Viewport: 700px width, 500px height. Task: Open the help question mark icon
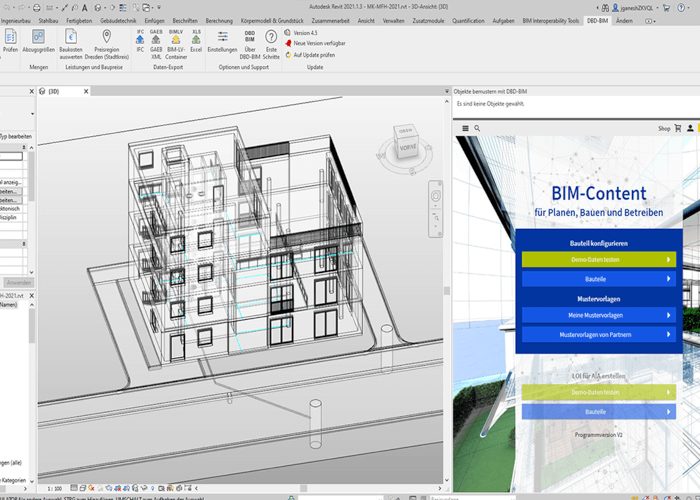(681, 8)
